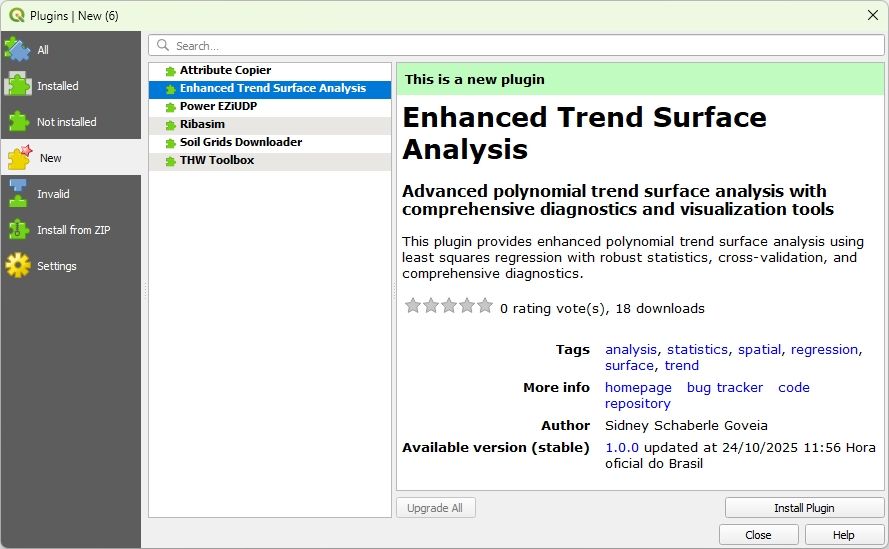Open the Install from ZIP tab

71,230
